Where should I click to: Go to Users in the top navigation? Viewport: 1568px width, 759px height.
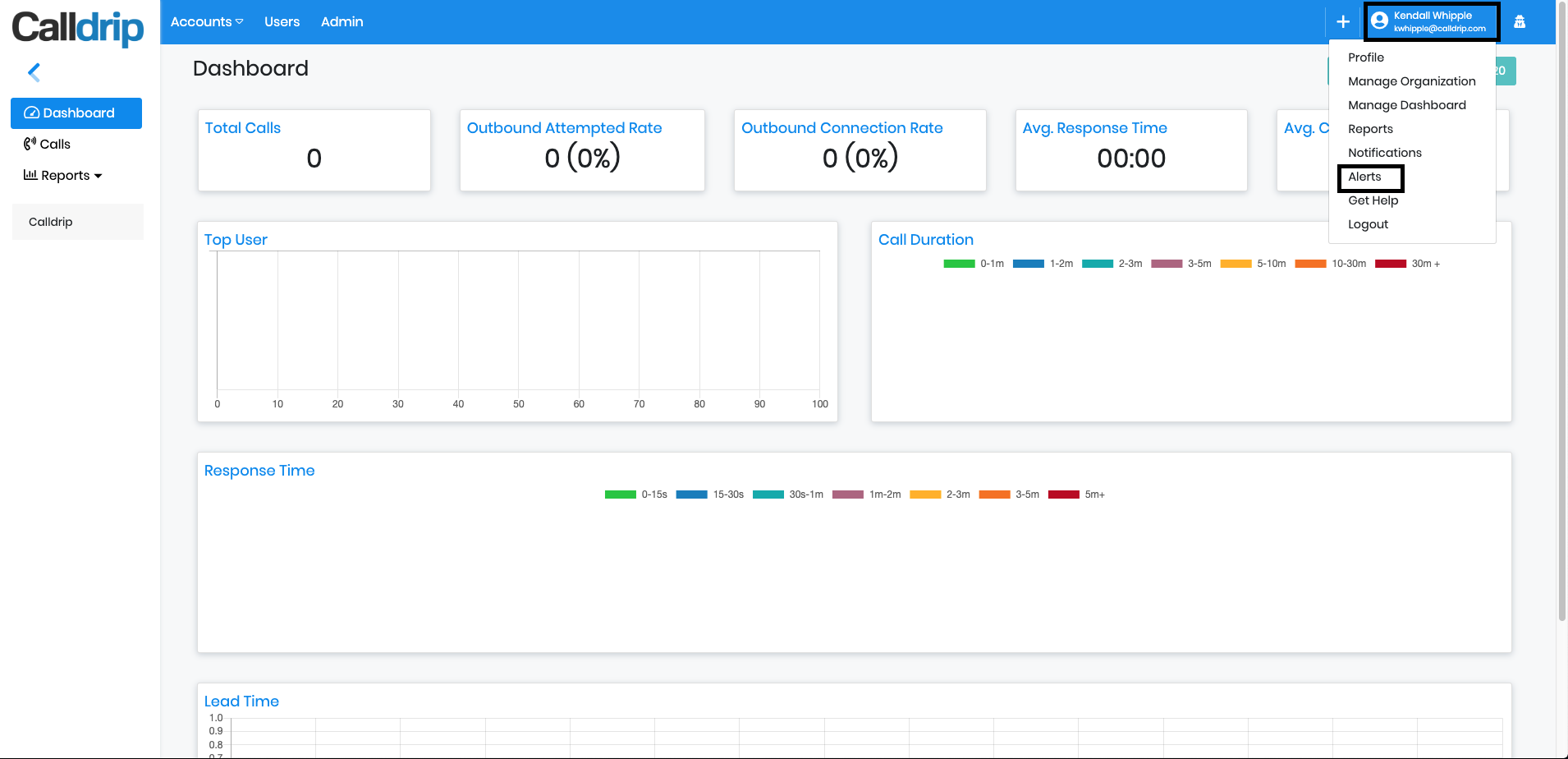(282, 21)
